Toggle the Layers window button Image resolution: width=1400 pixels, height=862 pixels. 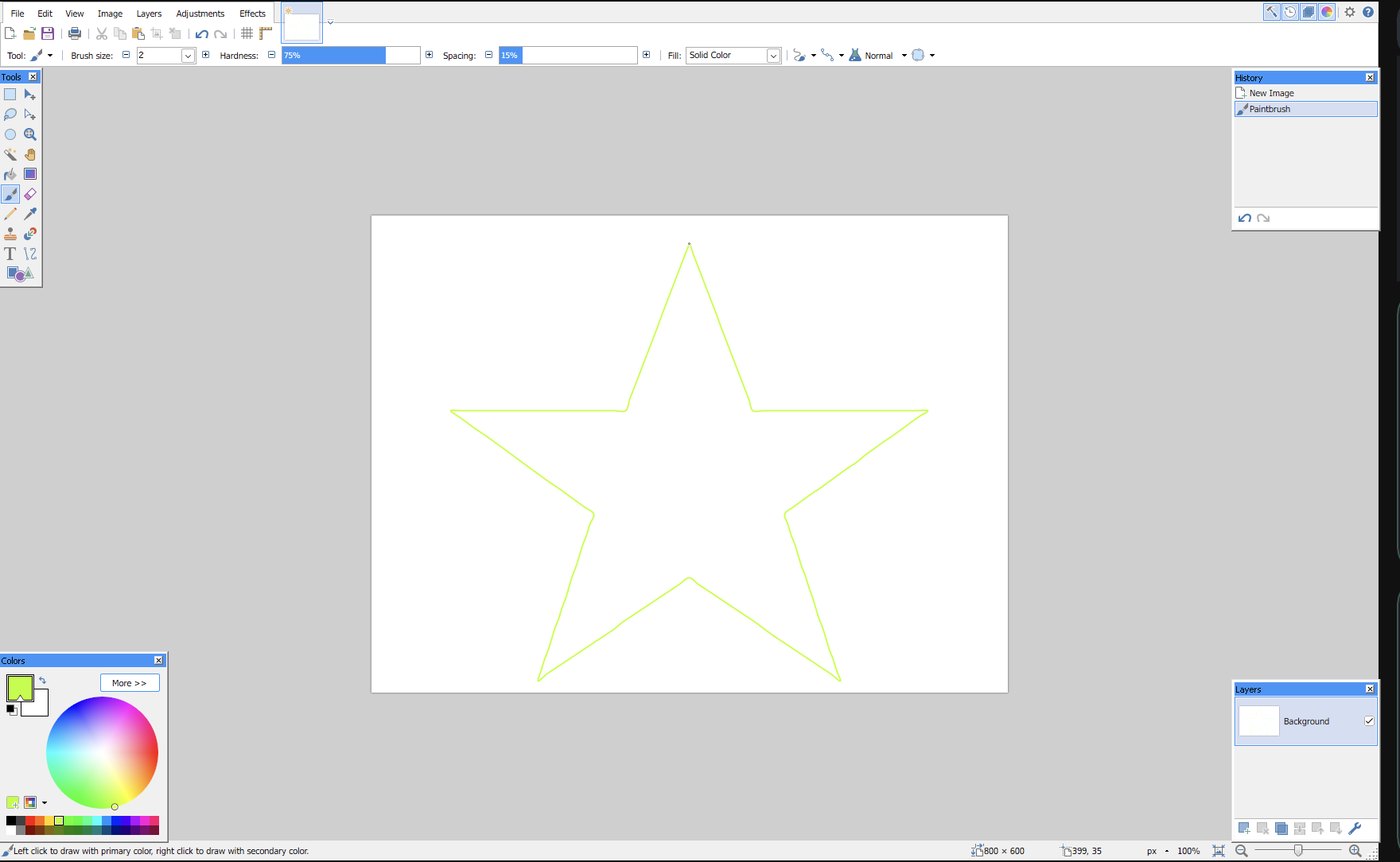click(x=1308, y=12)
